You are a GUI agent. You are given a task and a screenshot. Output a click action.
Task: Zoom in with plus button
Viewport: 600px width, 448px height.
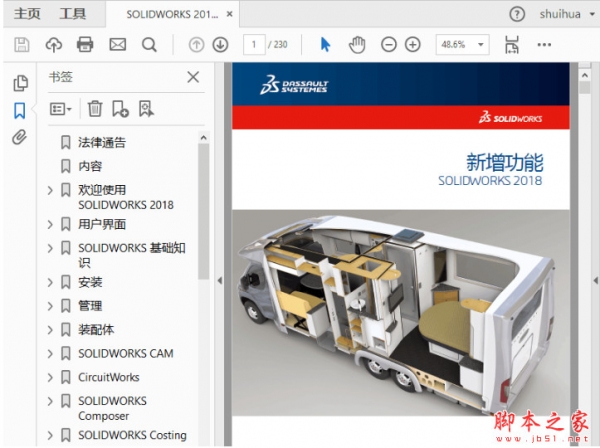[x=412, y=45]
